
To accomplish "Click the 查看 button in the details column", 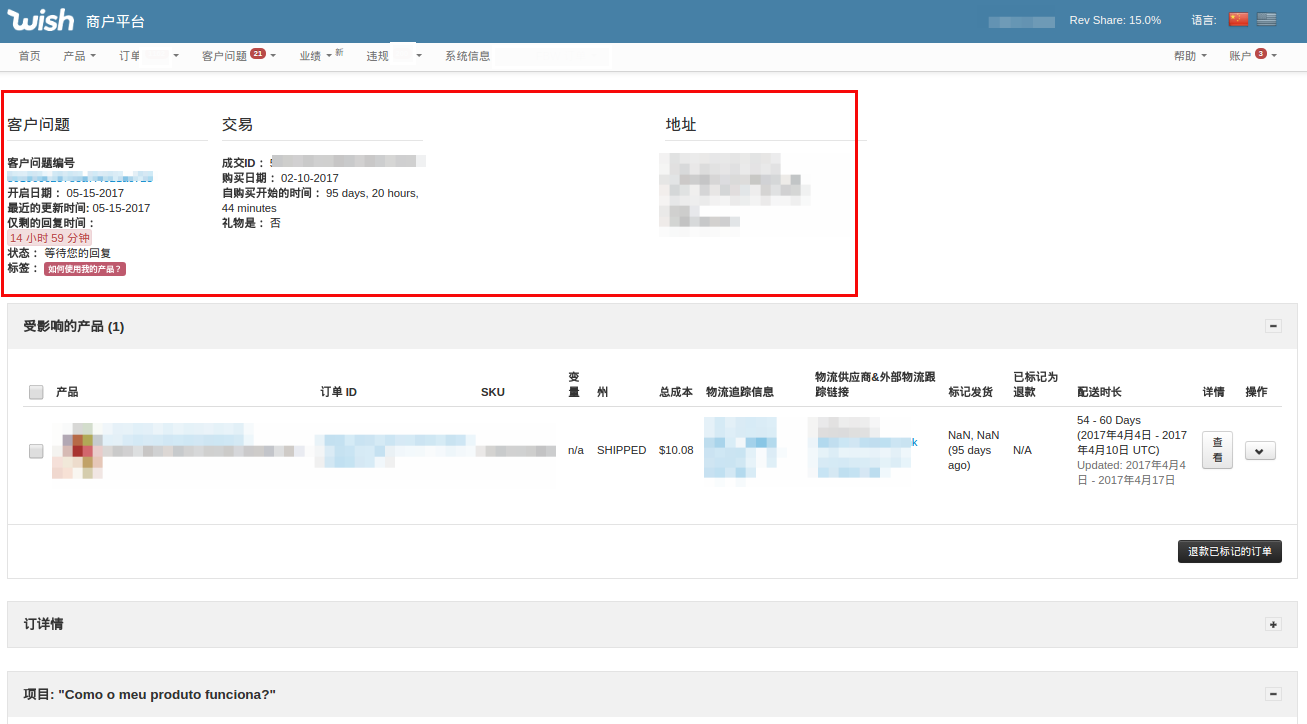I will click(x=1216, y=451).
